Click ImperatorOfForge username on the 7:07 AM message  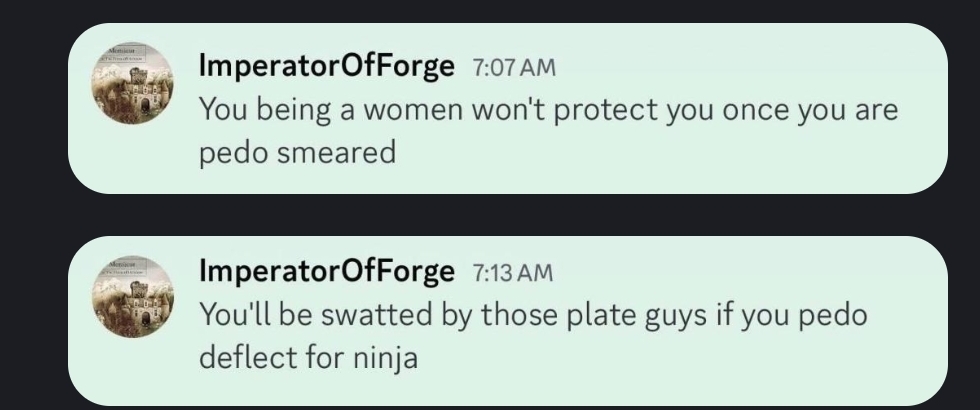point(327,67)
